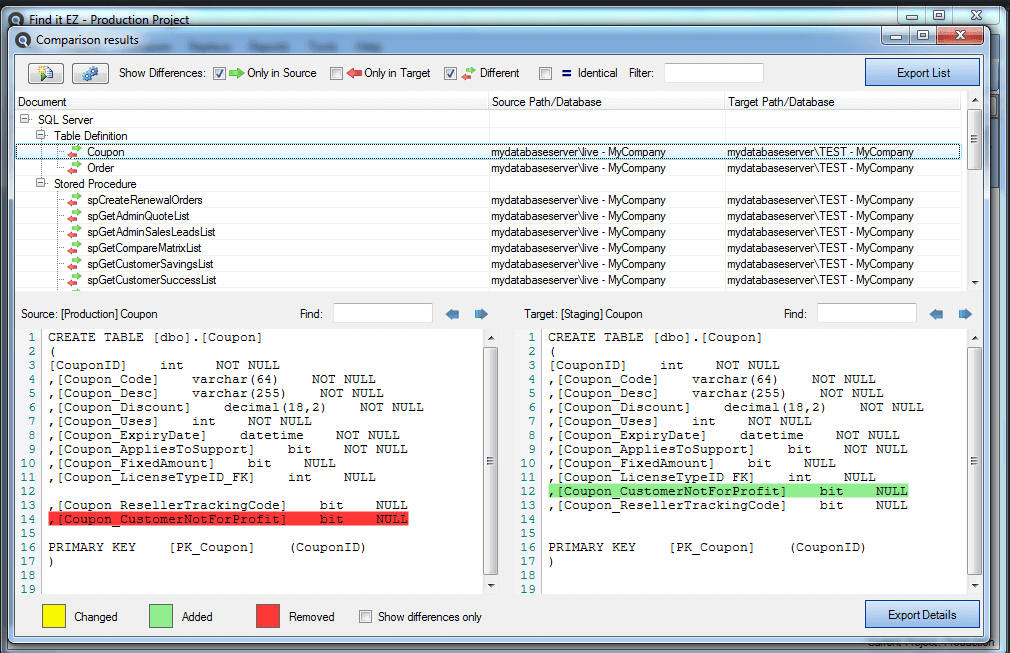Click the difference icon beside spGetAdminQuoteList

(74, 216)
